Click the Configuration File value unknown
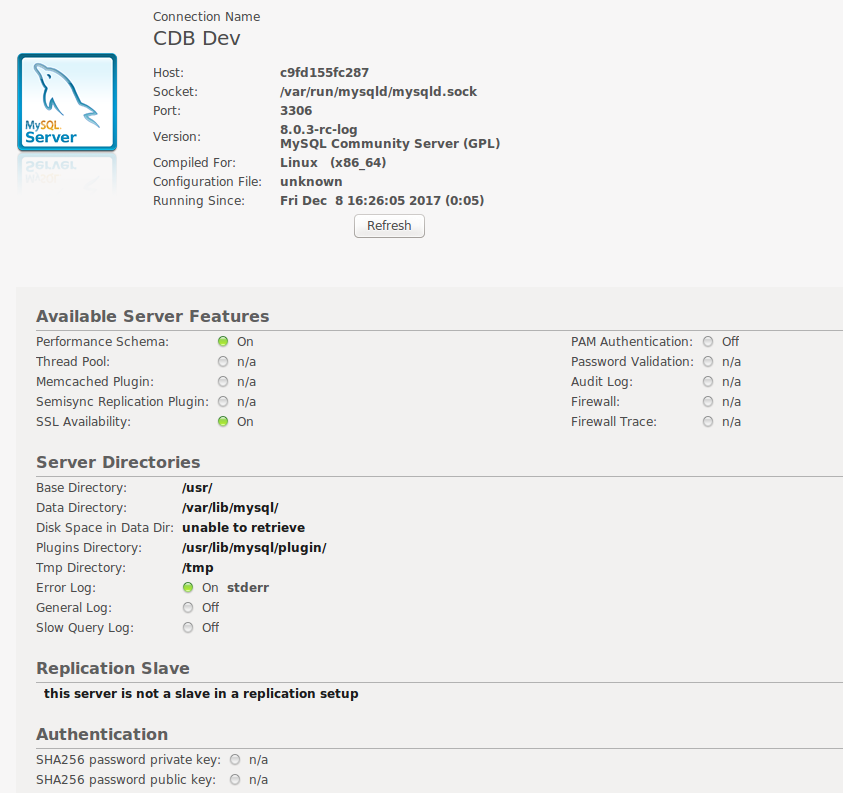 [x=311, y=182]
